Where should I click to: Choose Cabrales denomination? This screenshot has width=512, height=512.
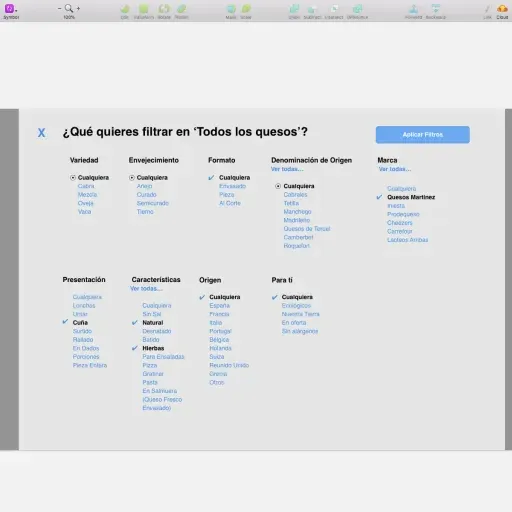click(295, 195)
